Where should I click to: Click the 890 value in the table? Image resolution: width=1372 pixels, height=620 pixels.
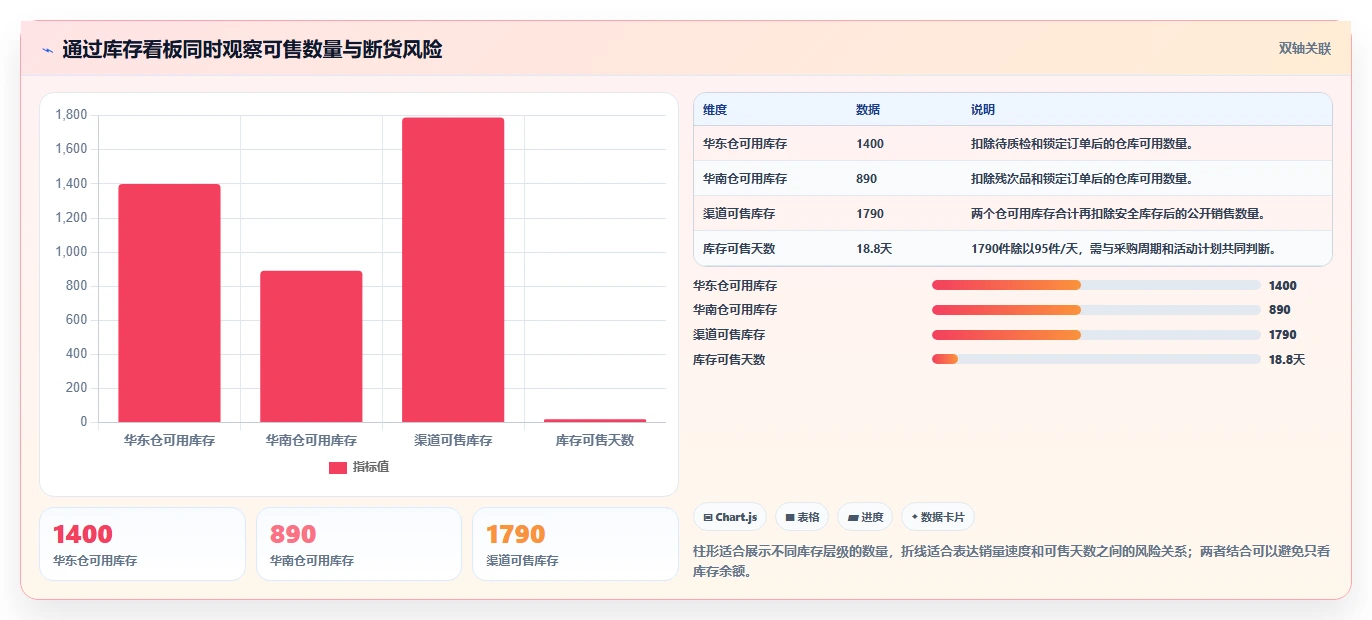click(866, 179)
